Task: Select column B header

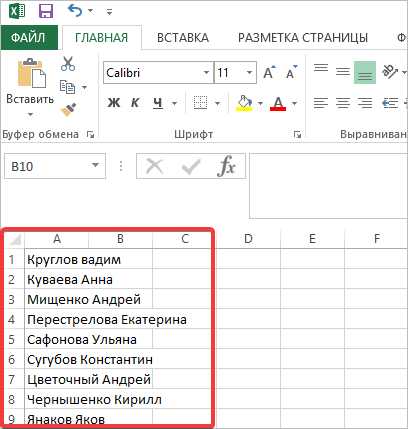Action: pyautogui.click(x=120, y=239)
